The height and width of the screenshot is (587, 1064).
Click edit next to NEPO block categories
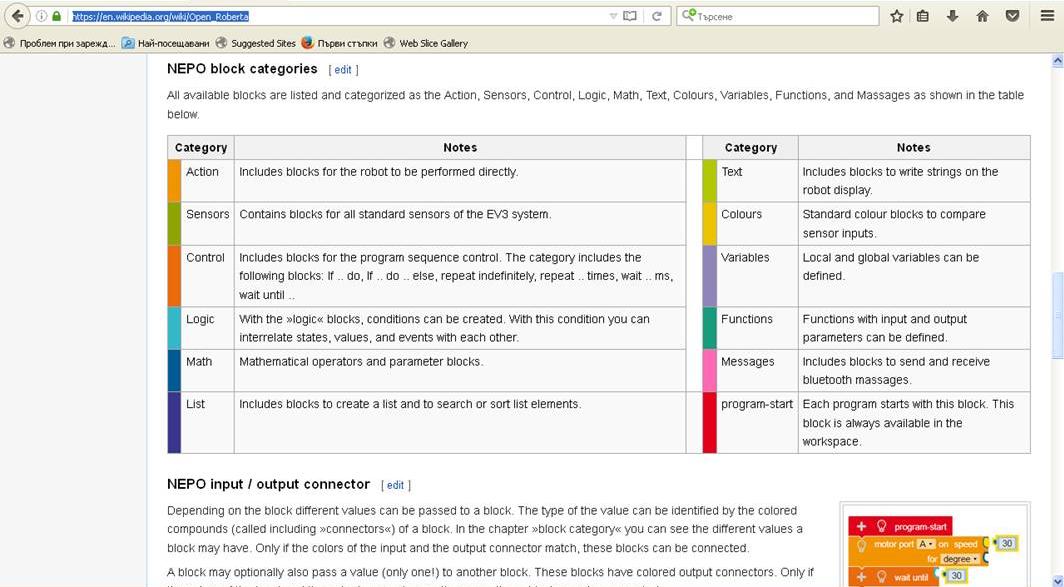coord(343,69)
